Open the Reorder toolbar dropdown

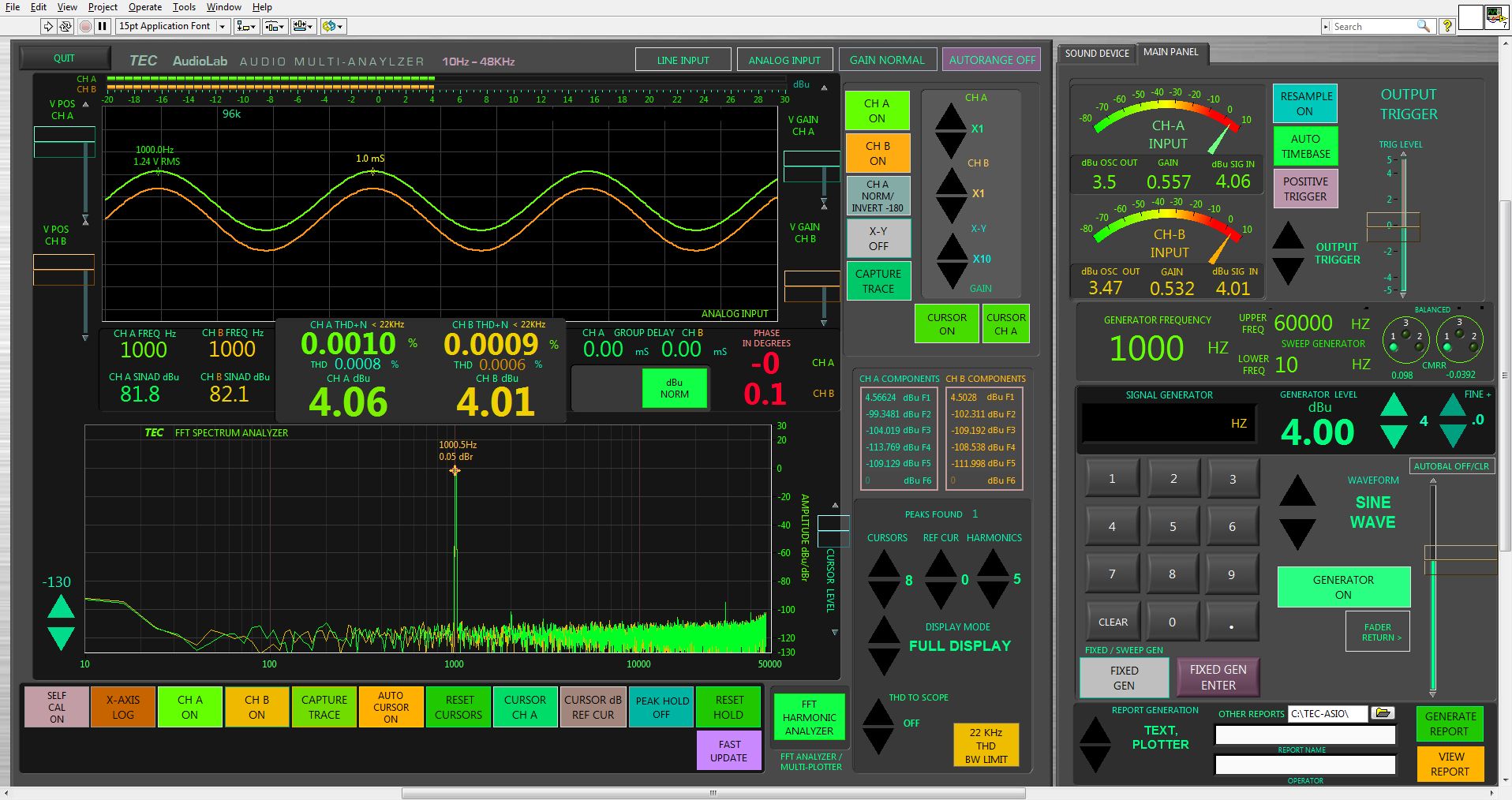coord(333,26)
